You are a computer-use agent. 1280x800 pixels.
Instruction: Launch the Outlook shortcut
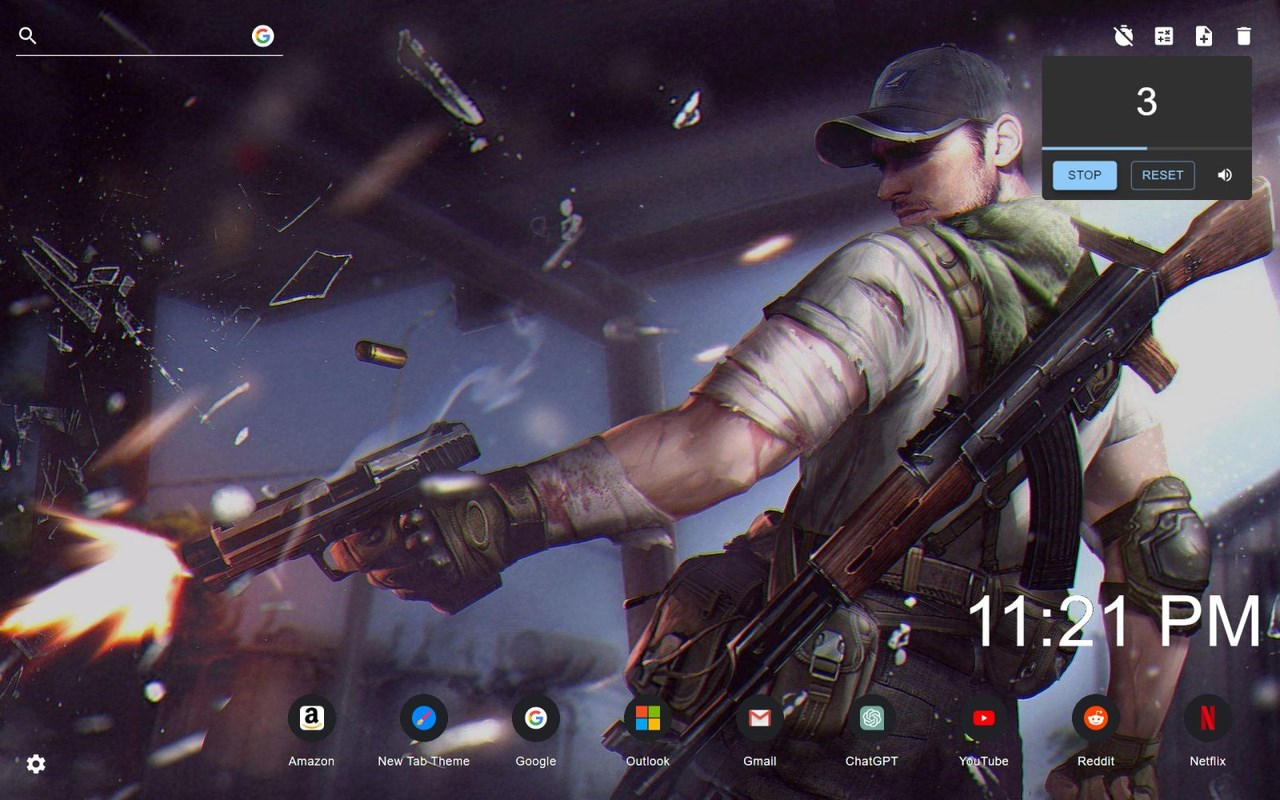point(648,730)
